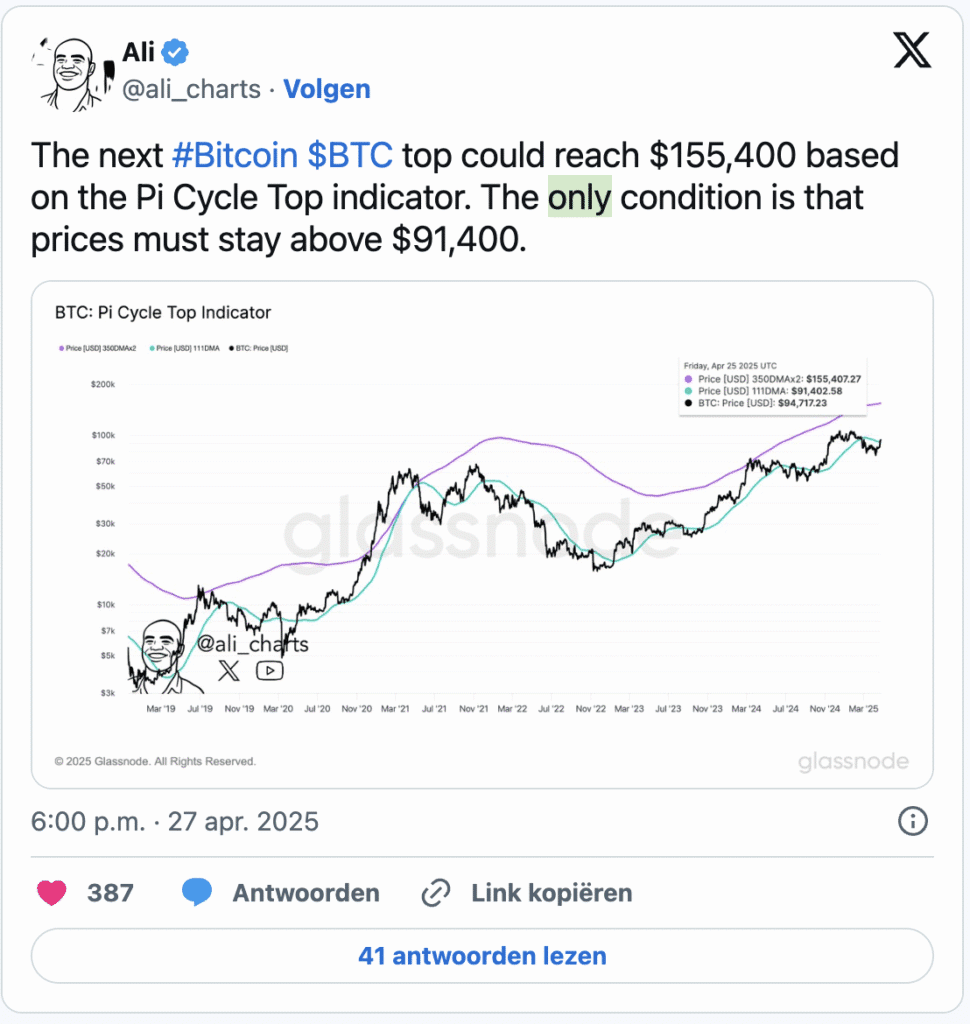Click the blue reply speech bubble icon
This screenshot has height=1024, width=970.
click(x=197, y=892)
